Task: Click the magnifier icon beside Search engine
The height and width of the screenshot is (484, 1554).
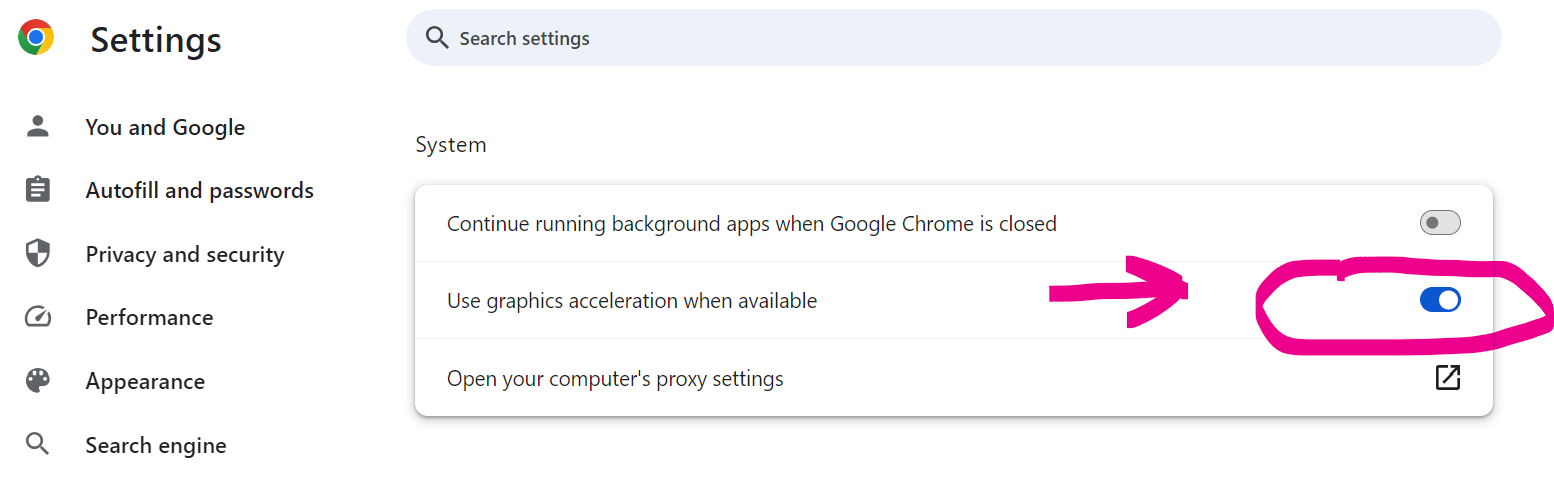Action: 38,444
